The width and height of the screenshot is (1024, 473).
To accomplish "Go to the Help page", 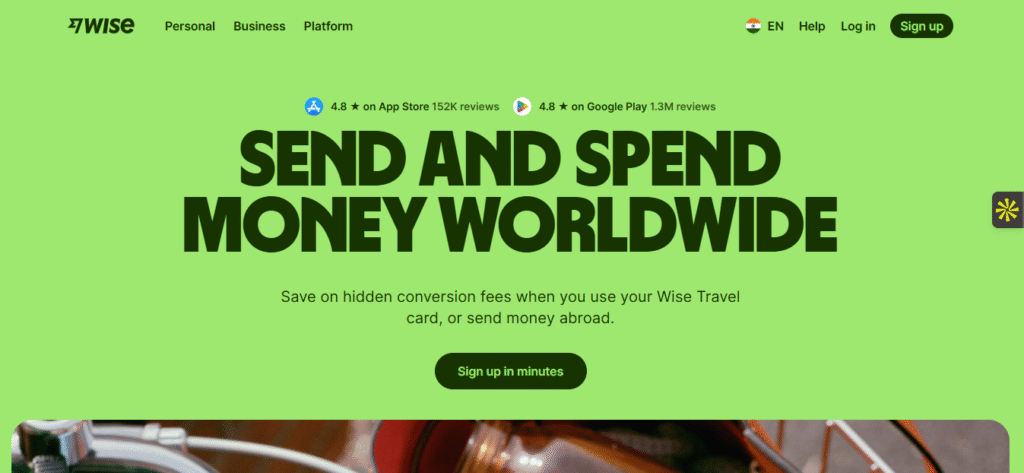I will (x=812, y=26).
